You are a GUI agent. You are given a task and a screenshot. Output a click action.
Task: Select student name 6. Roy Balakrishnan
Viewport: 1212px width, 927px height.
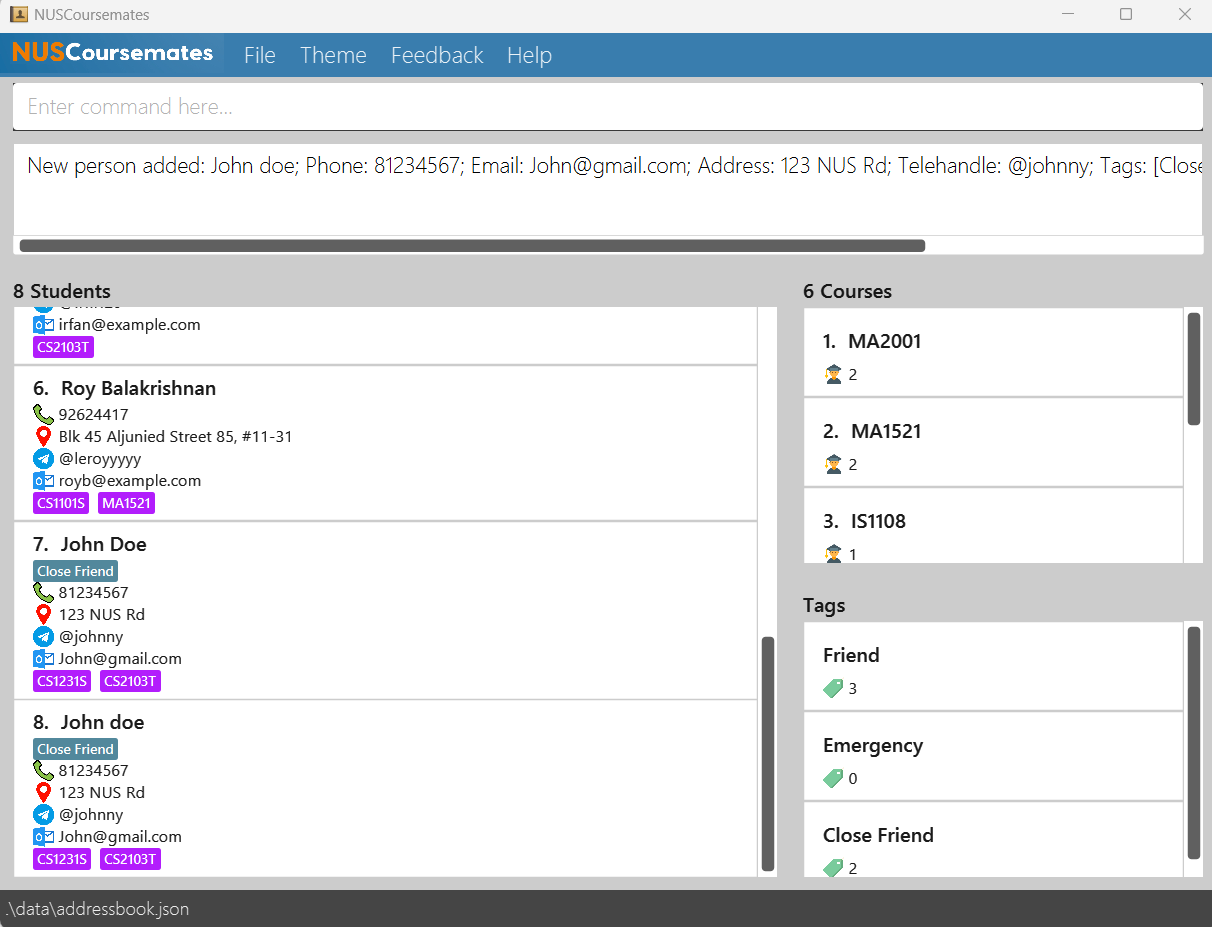124,388
